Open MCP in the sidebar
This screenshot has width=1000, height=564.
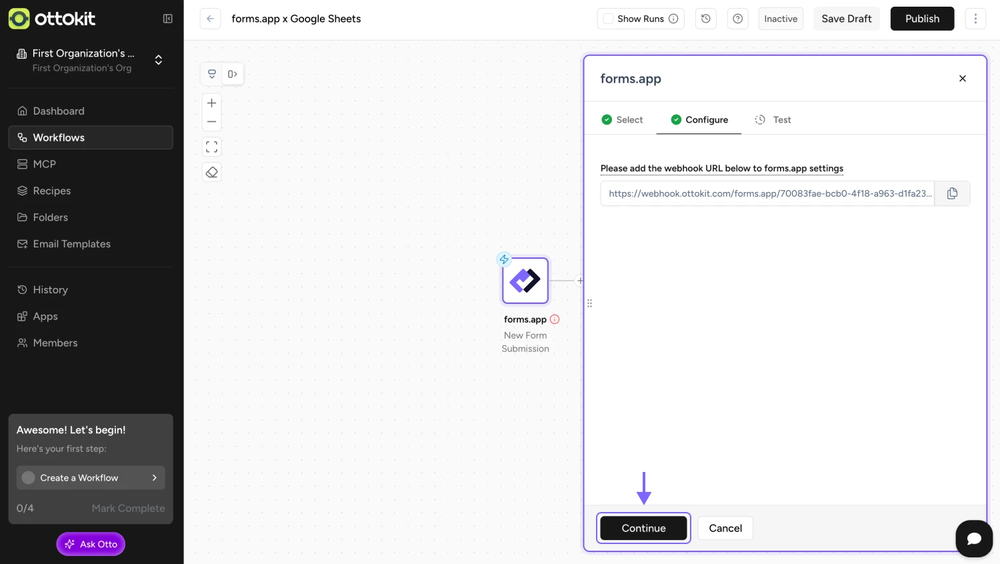[91, 164]
